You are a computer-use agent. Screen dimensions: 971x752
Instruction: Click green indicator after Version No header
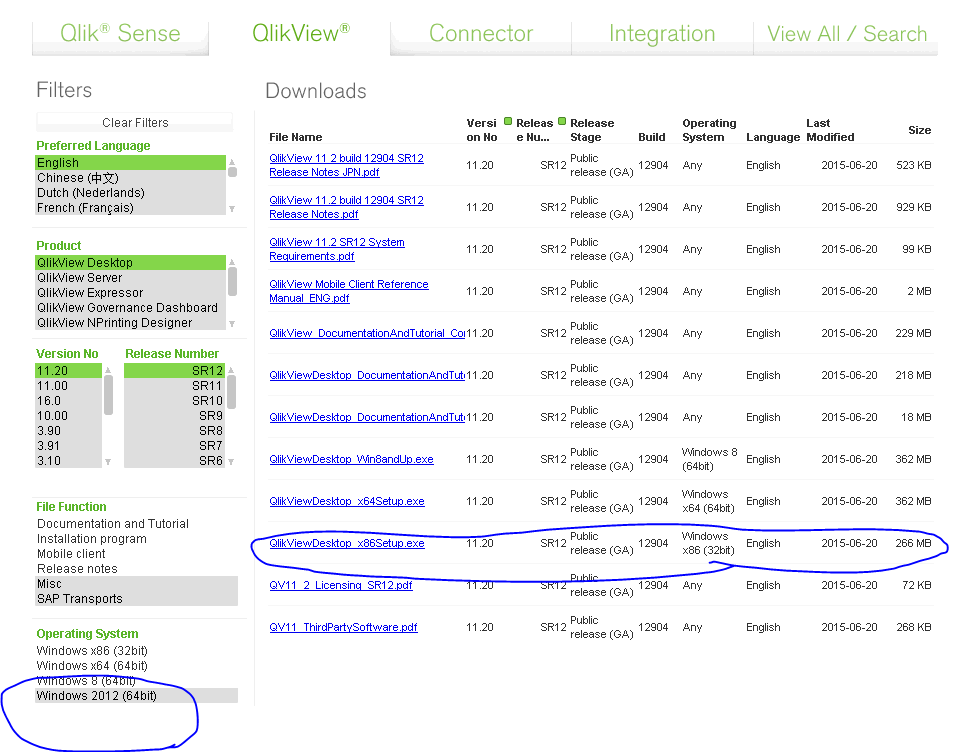coord(508,121)
